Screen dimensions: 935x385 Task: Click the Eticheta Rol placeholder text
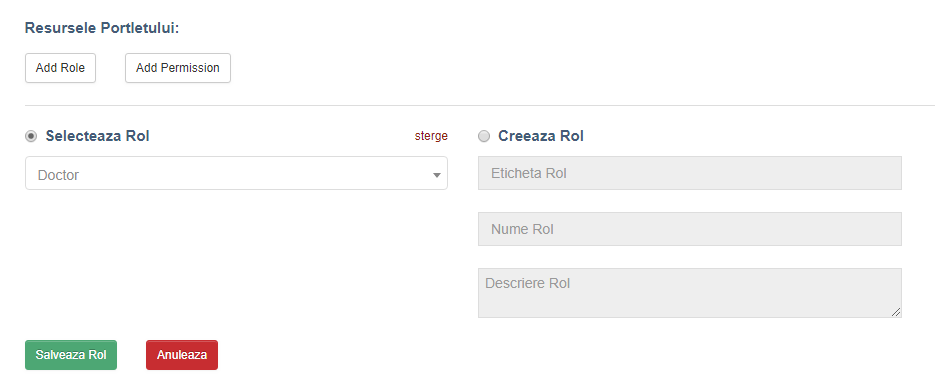528,173
